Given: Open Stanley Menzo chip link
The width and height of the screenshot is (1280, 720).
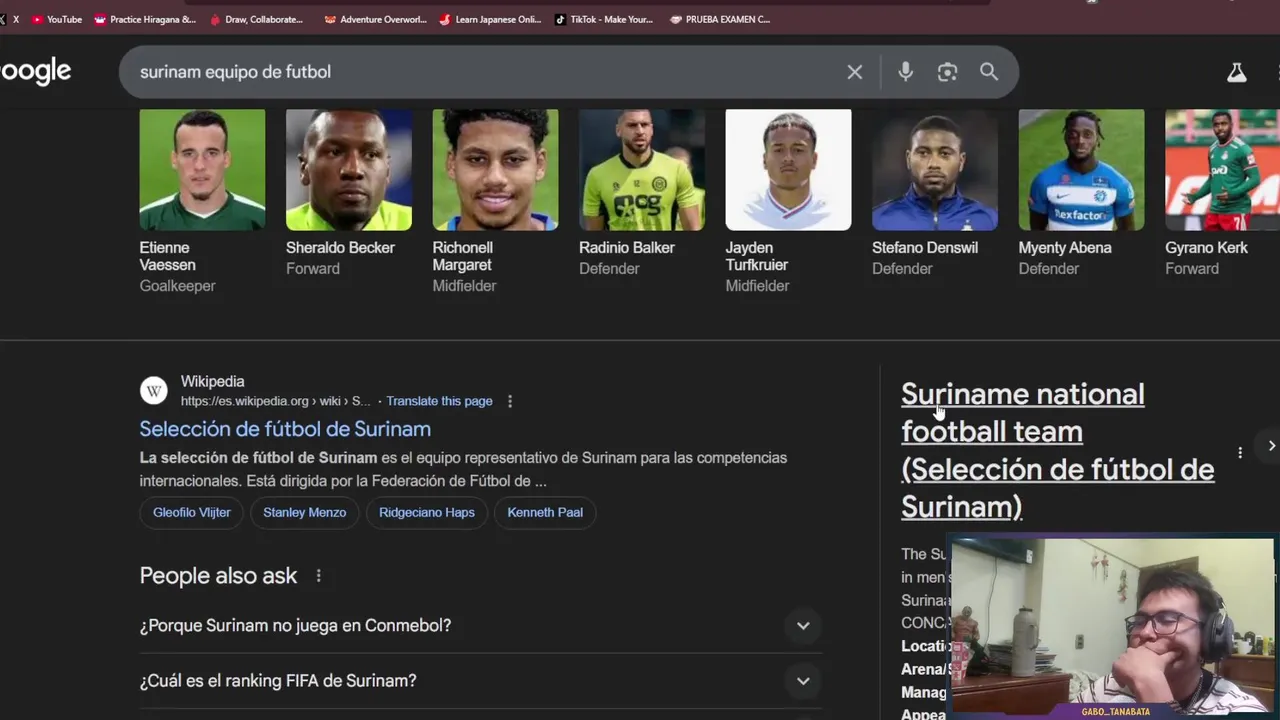Looking at the screenshot, I should pyautogui.click(x=304, y=512).
